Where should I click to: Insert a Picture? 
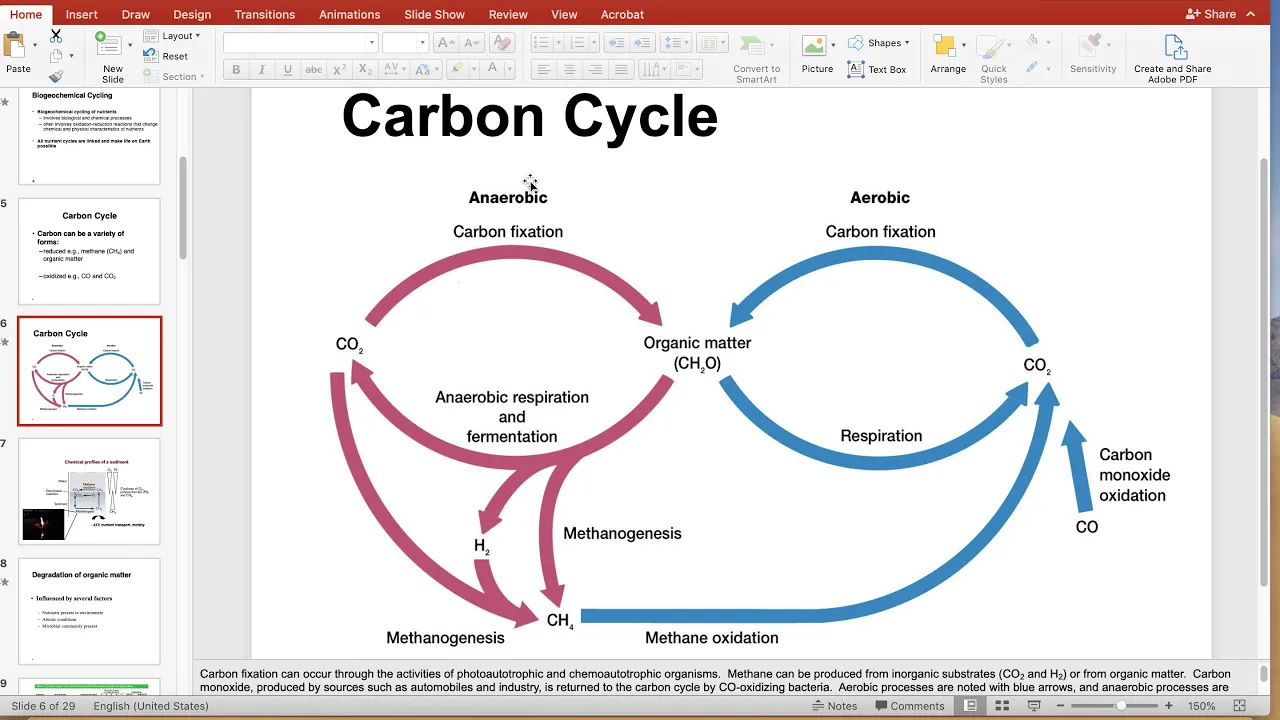pos(817,54)
